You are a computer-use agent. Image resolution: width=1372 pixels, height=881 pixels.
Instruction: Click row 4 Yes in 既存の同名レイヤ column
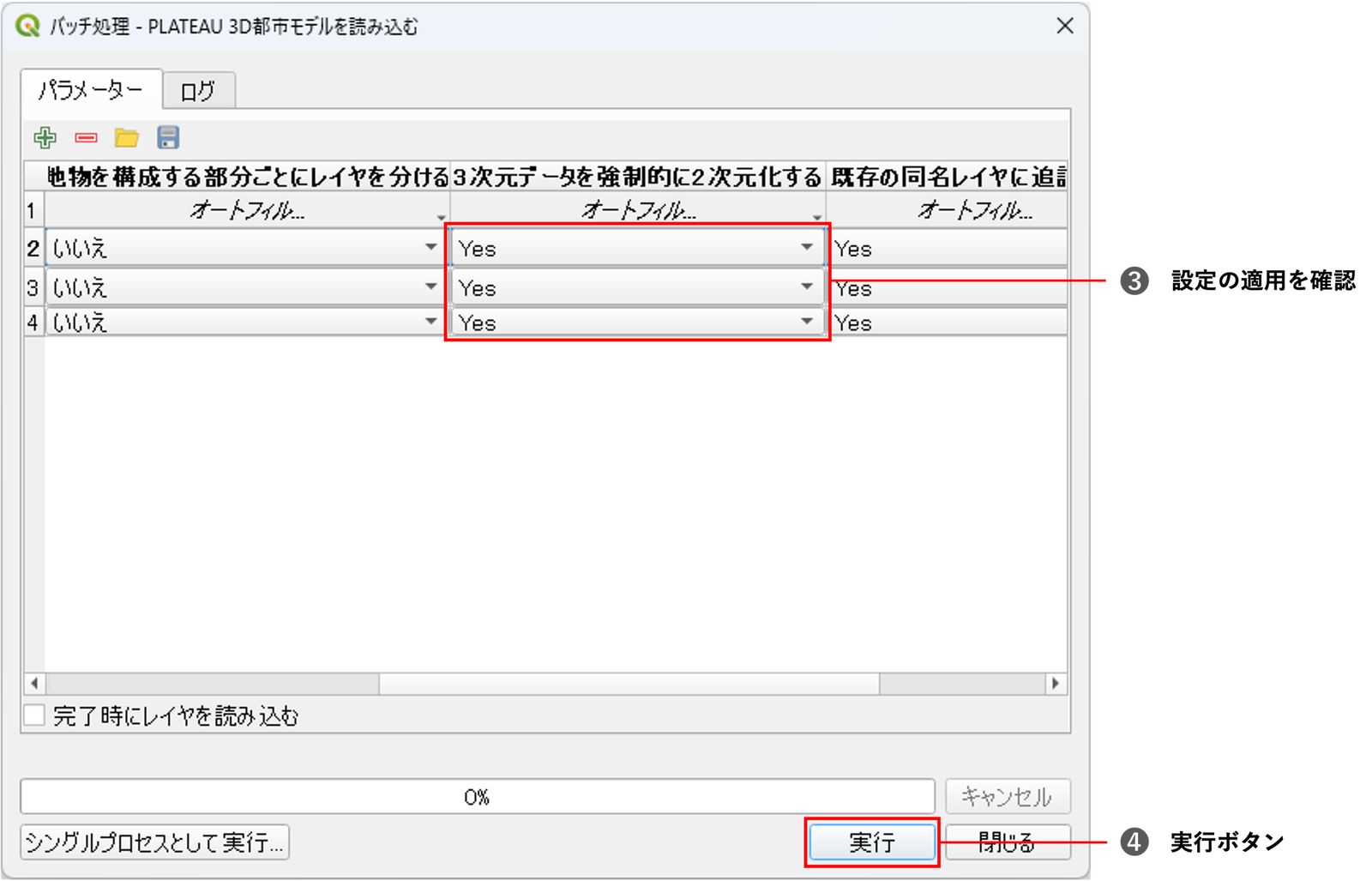coord(948,322)
